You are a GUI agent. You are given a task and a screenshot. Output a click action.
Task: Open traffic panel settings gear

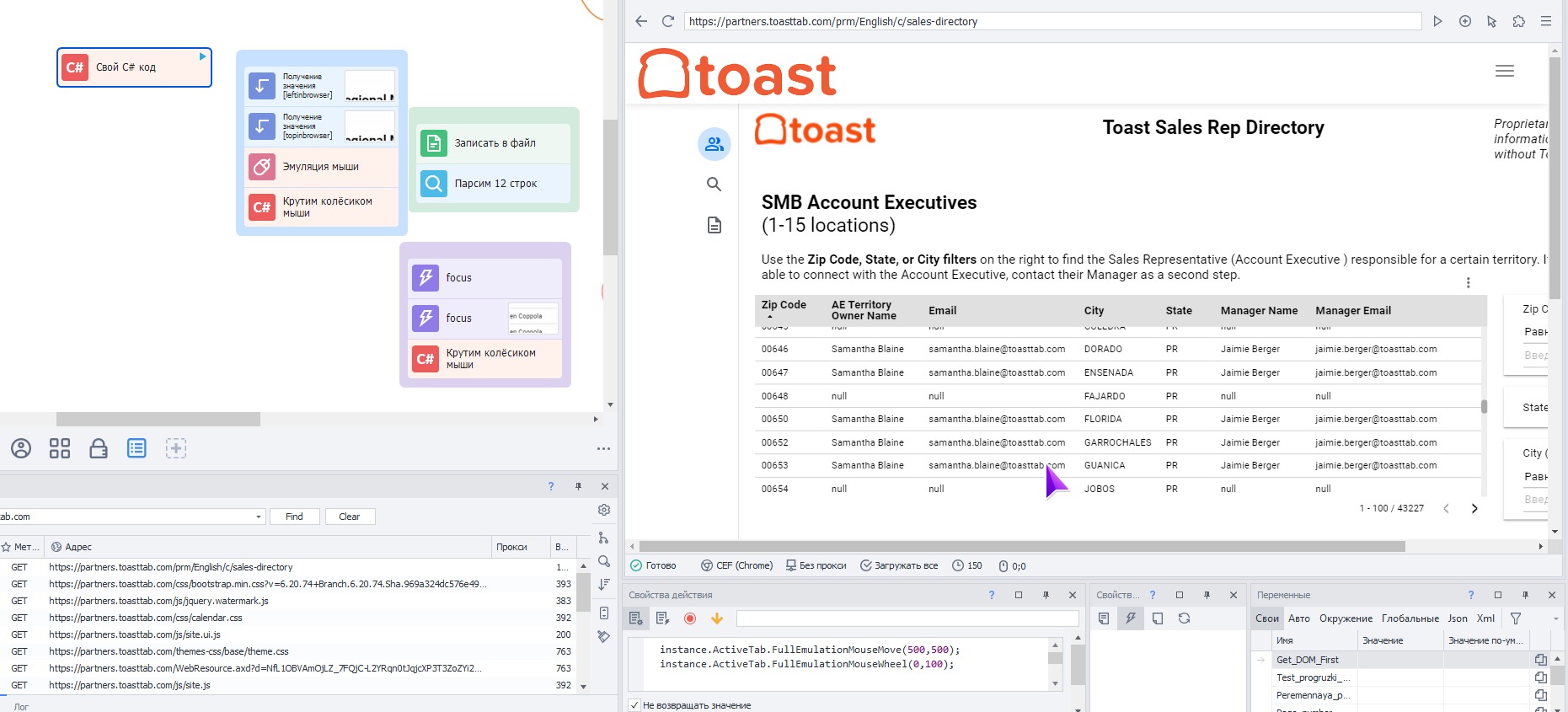[604, 510]
